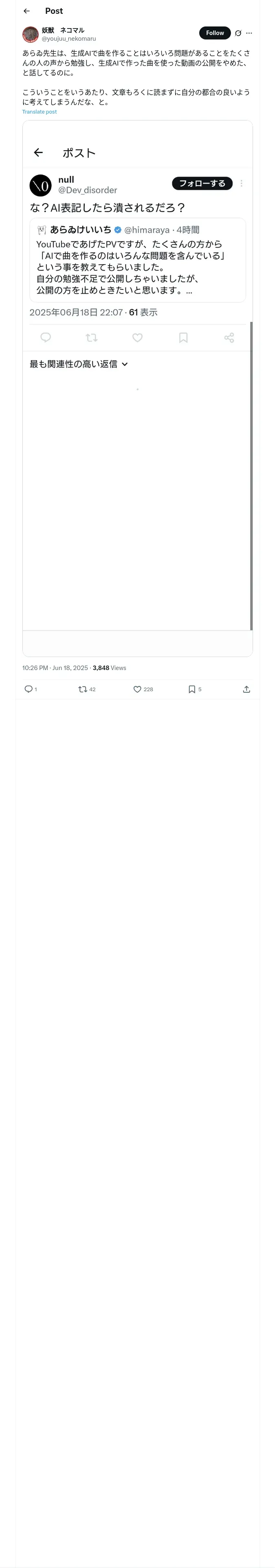The height and width of the screenshot is (1568, 275).
Task: Open the @youjuu_nekomaru profile handle
Action: (68, 39)
